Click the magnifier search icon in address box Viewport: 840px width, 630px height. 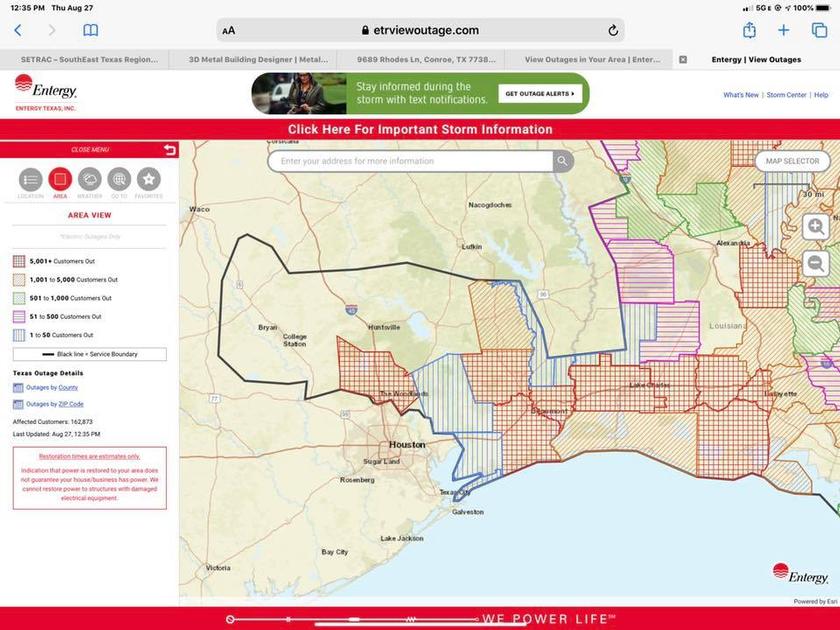click(562, 161)
